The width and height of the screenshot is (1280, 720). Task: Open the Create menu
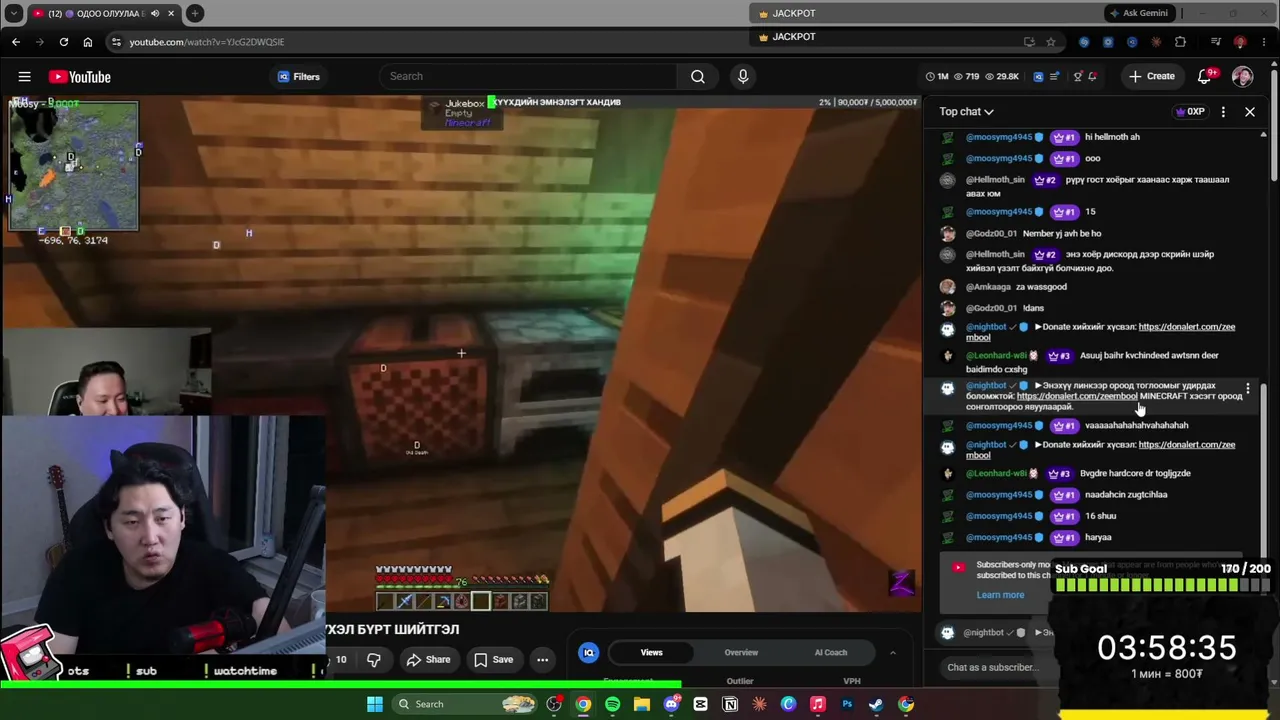click(1151, 76)
